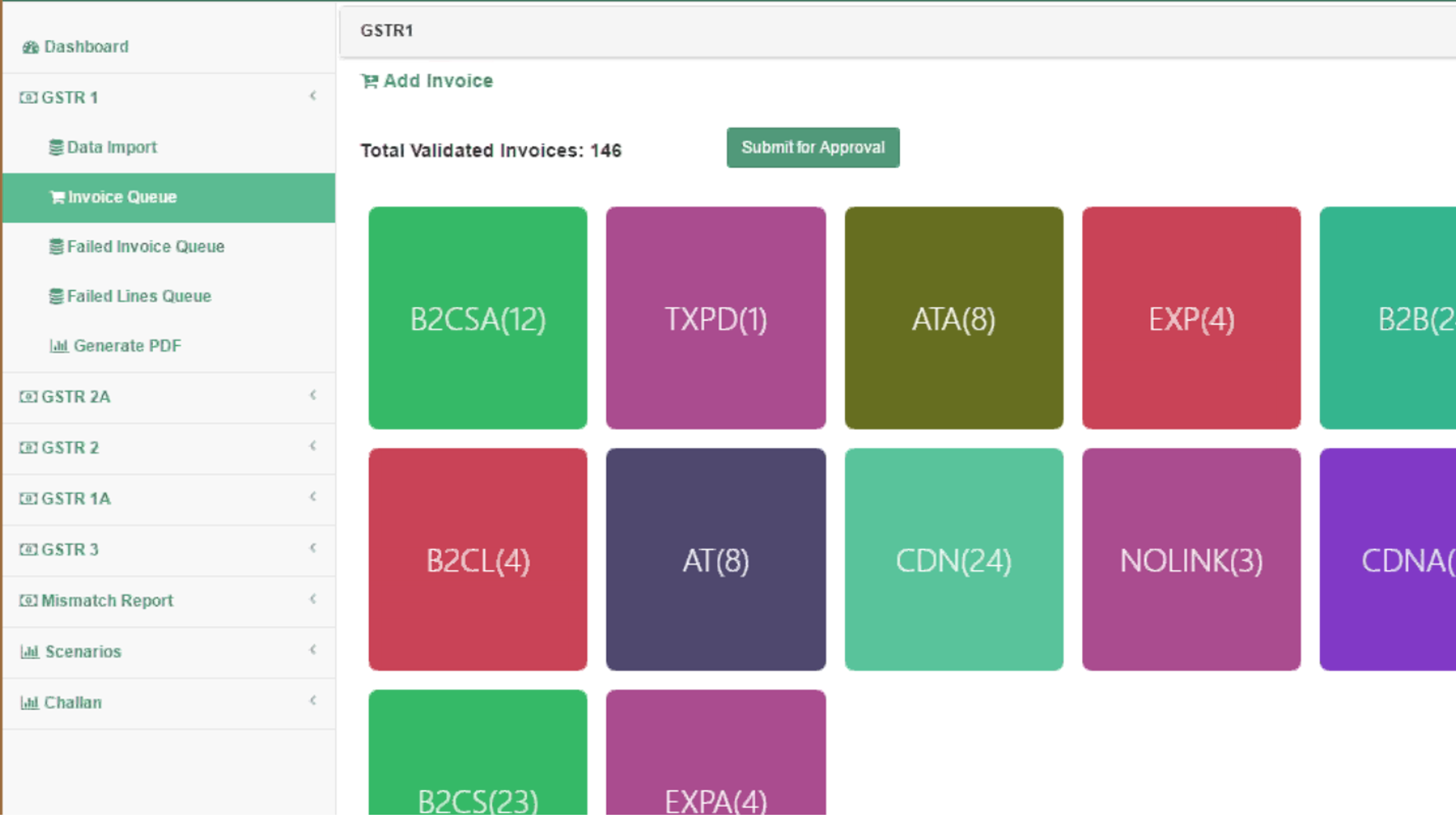Open the AT(8) tile
The image size is (1456, 819).
(x=715, y=560)
